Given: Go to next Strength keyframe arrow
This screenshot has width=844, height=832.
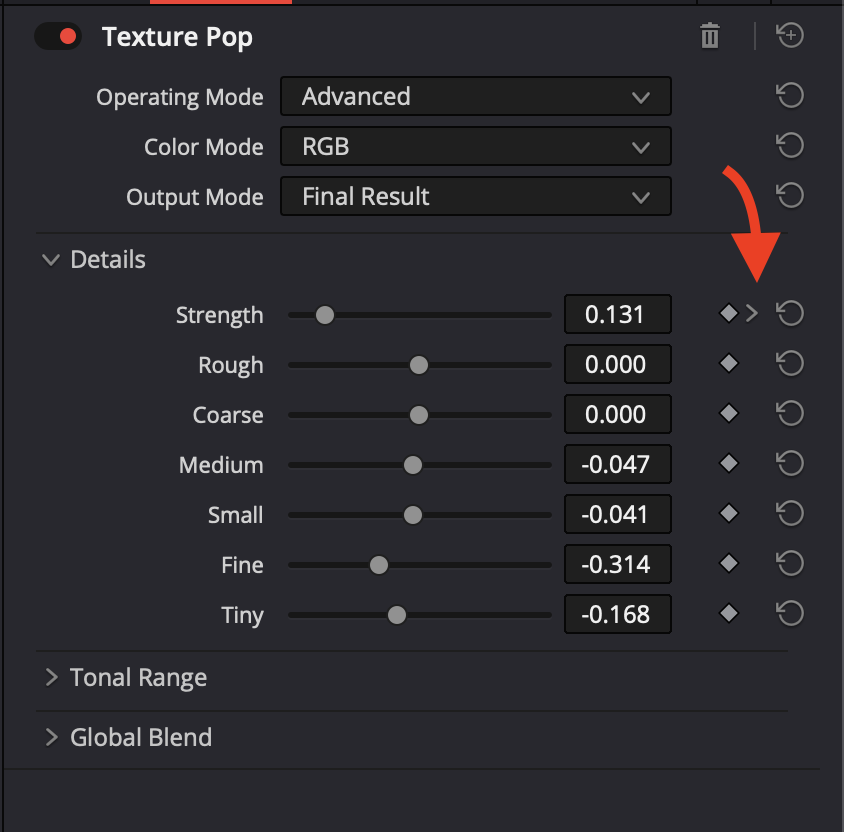Looking at the screenshot, I should point(752,314).
